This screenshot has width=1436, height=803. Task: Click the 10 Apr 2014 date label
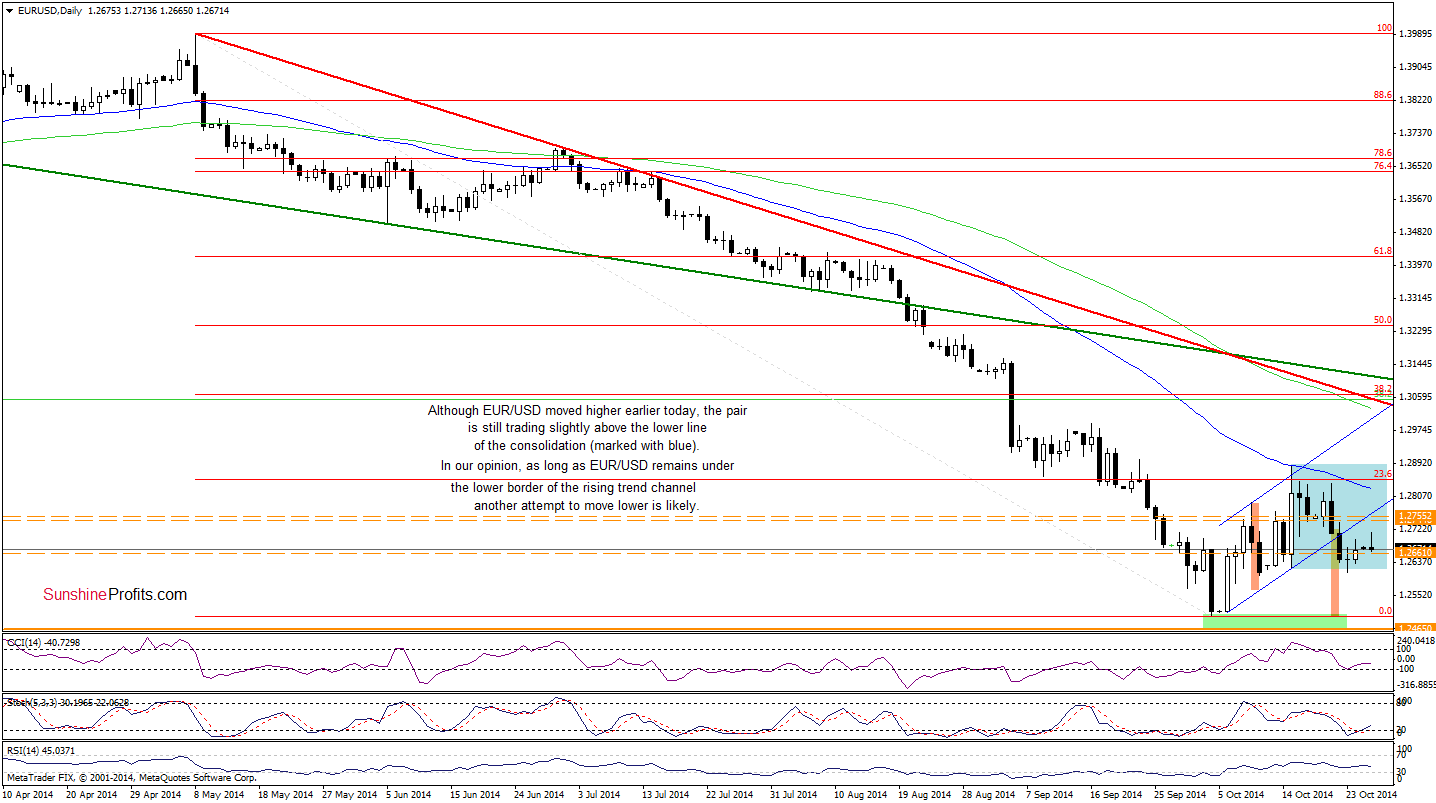pyautogui.click(x=30, y=794)
